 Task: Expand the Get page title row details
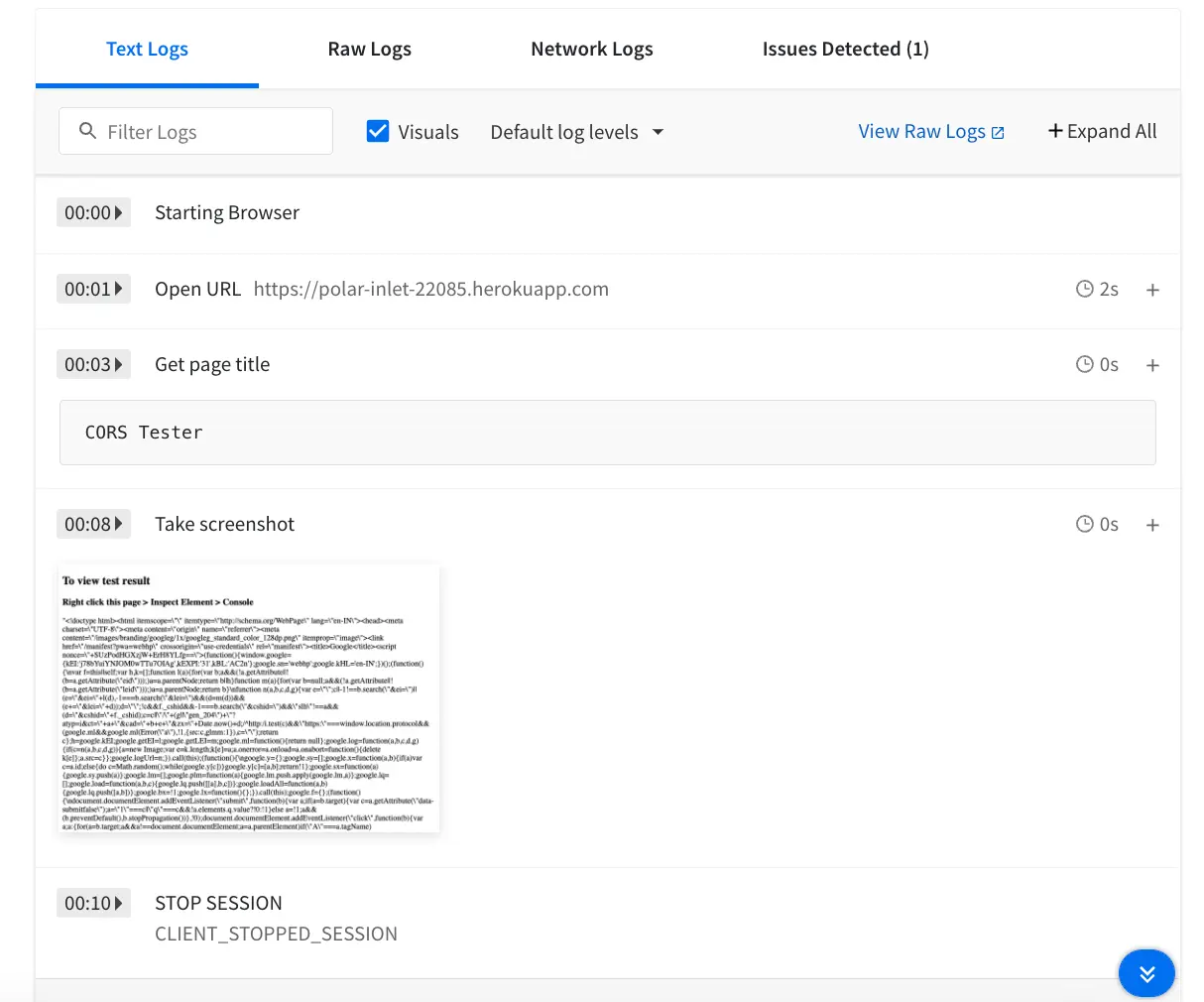[1152, 365]
